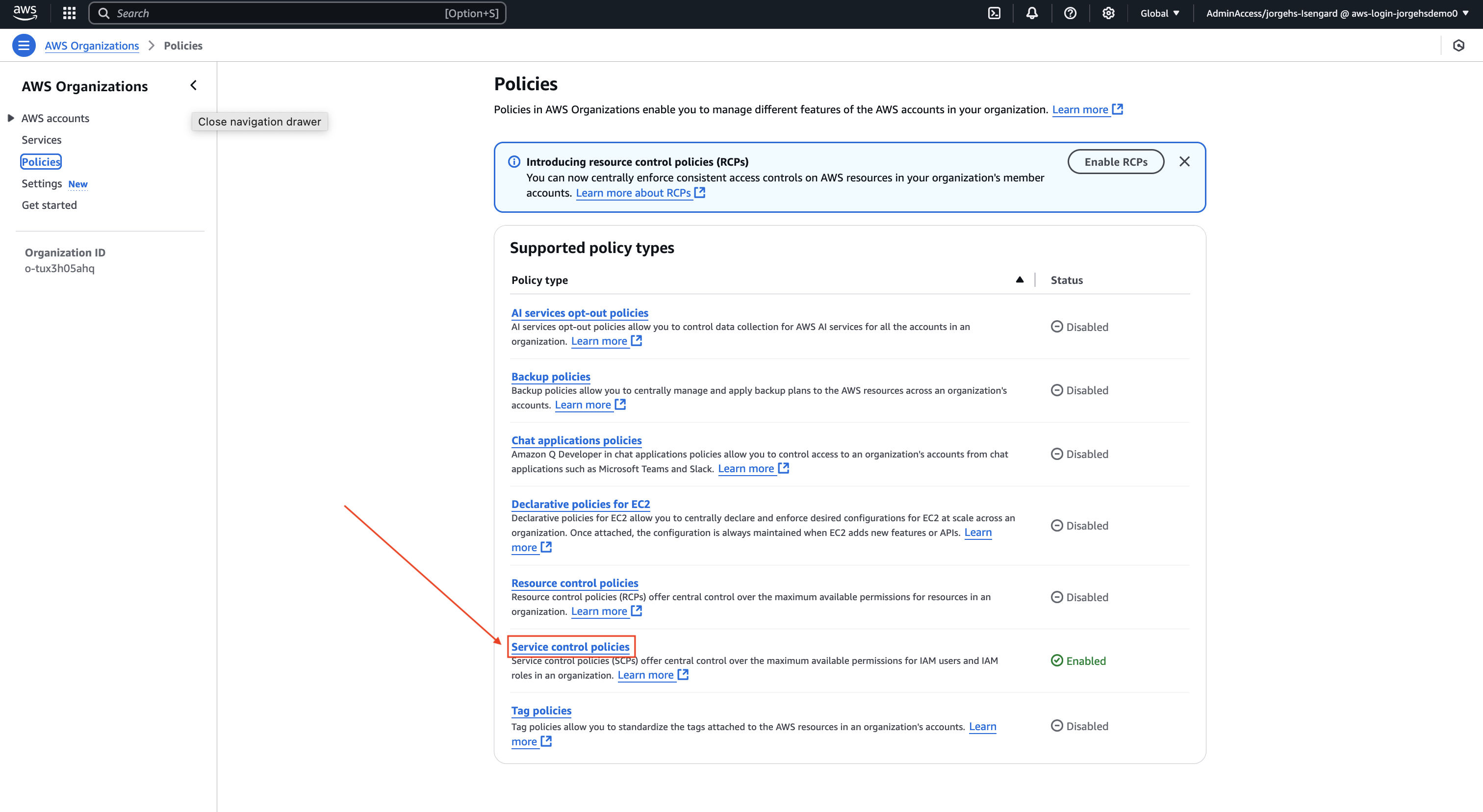Collapse the navigation drawer chevron
The height and width of the screenshot is (812, 1483).
193,86
